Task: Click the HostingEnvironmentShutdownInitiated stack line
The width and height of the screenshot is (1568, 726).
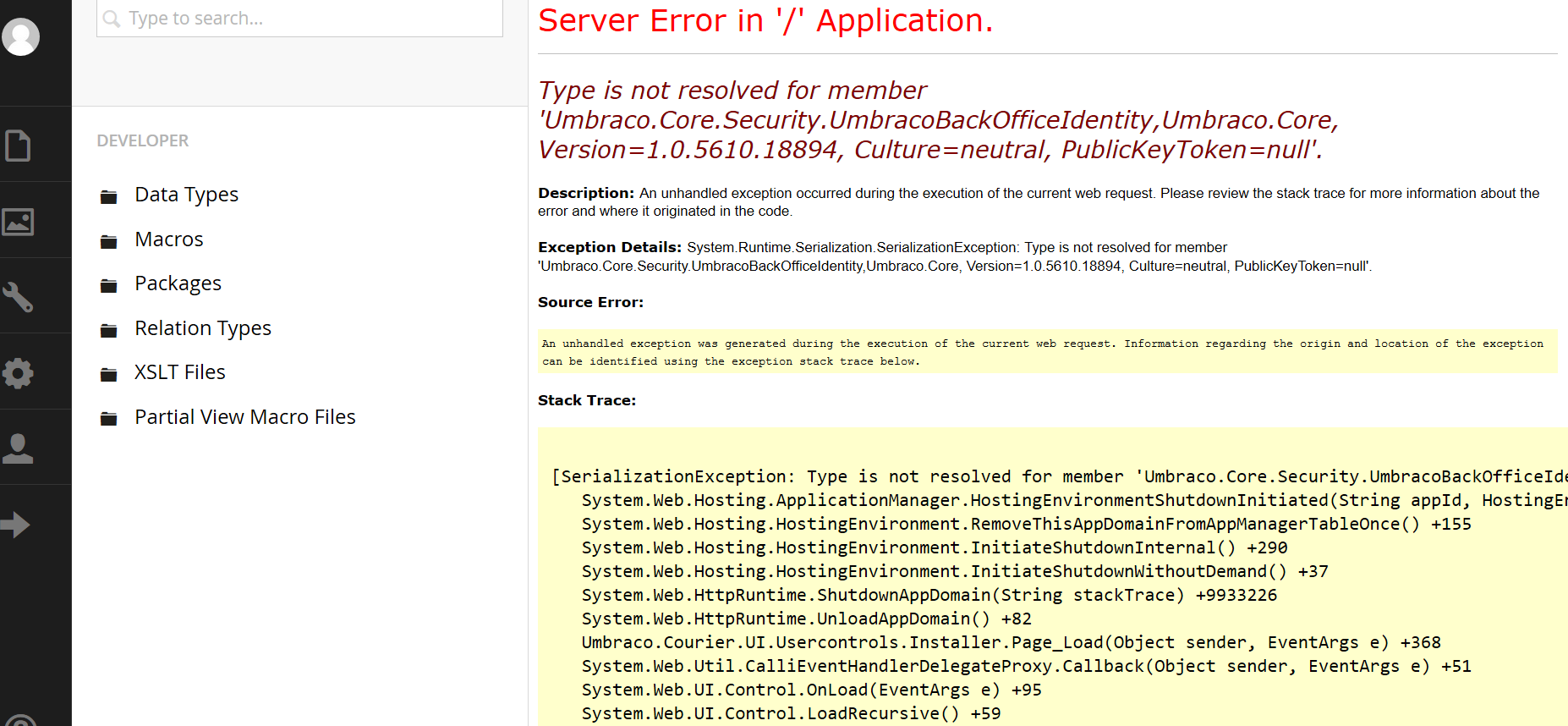Action: click(1074, 500)
